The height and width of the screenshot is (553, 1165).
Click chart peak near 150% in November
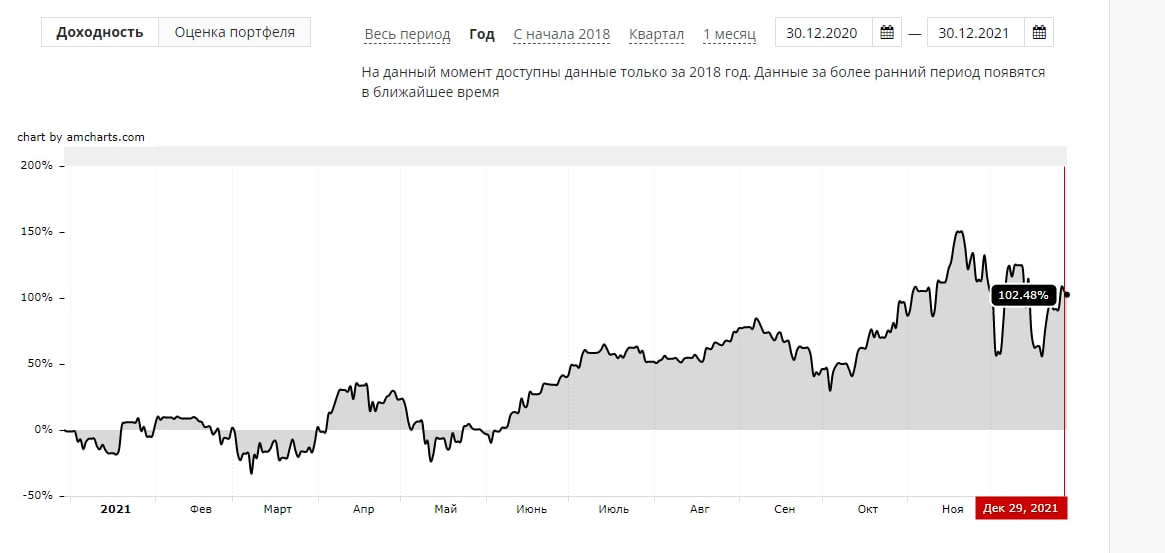[x=960, y=233]
